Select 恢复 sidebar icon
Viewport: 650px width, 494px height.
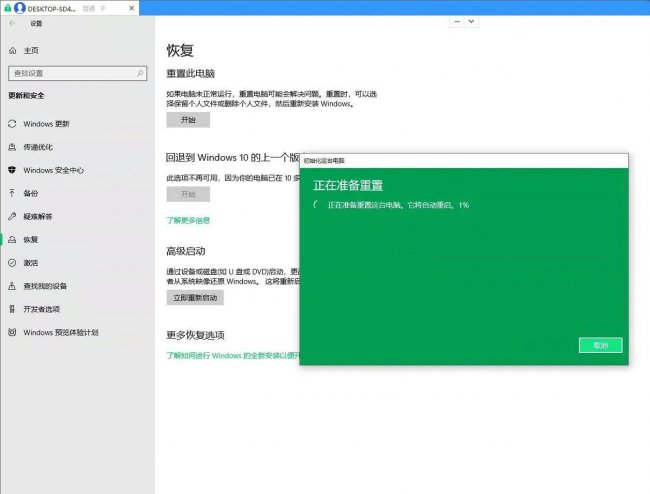(x=12, y=240)
